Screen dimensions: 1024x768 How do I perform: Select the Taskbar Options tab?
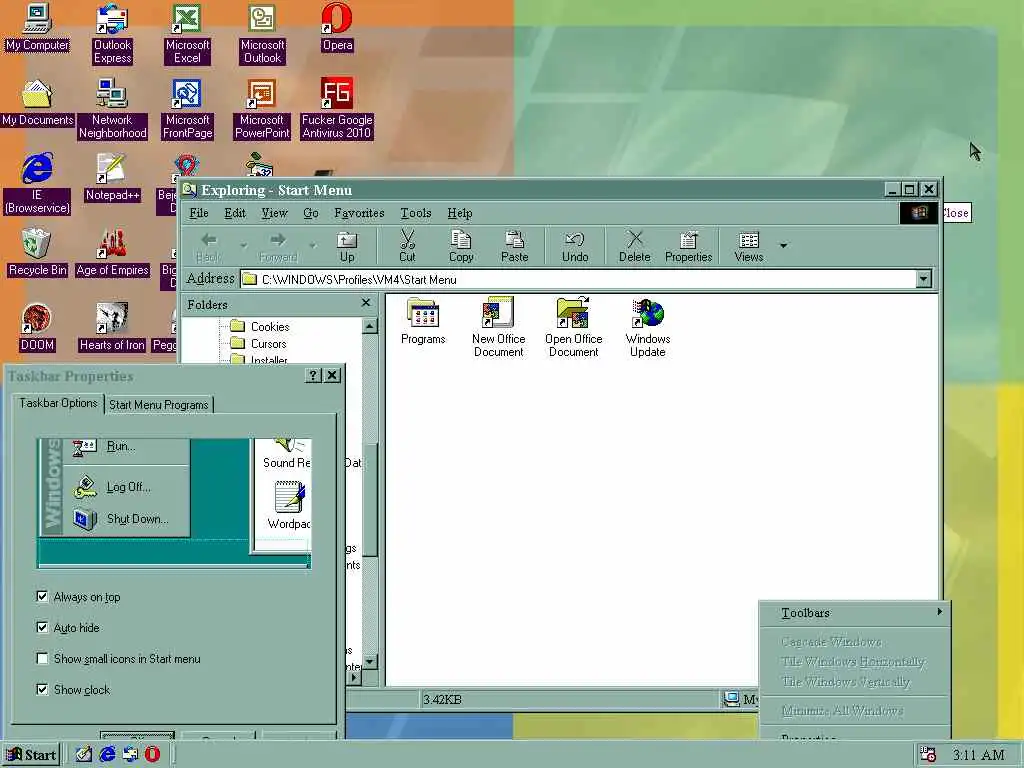(x=58, y=403)
